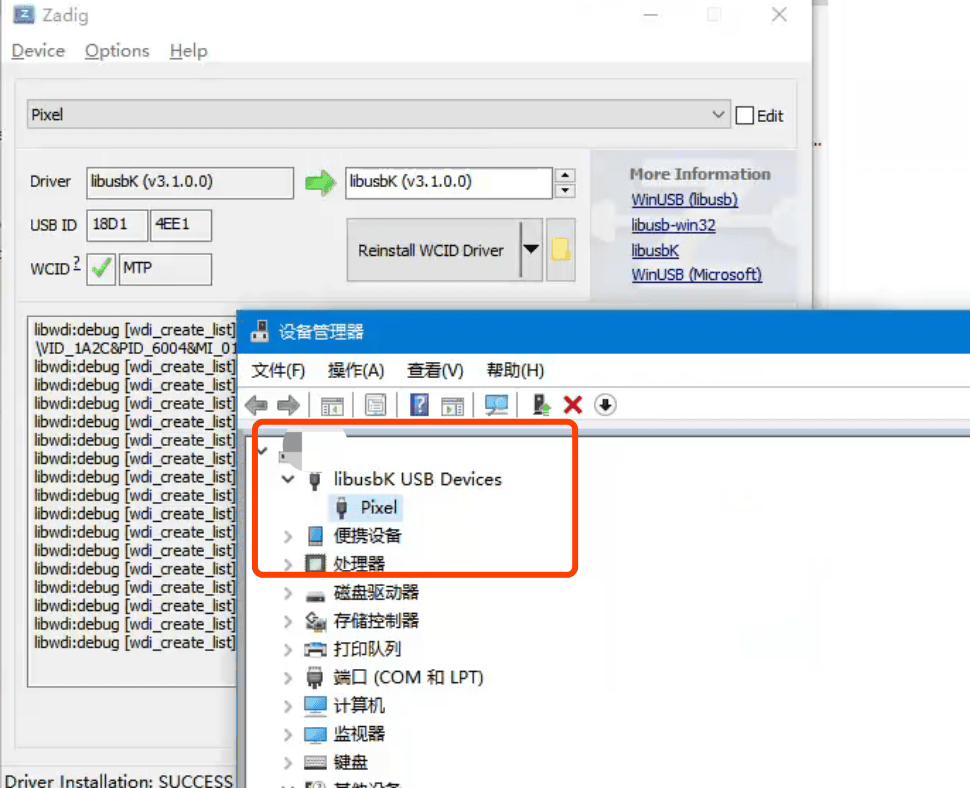Click the red X Uninstall device icon
Image resolution: width=970 pixels, height=788 pixels.
(x=573, y=405)
